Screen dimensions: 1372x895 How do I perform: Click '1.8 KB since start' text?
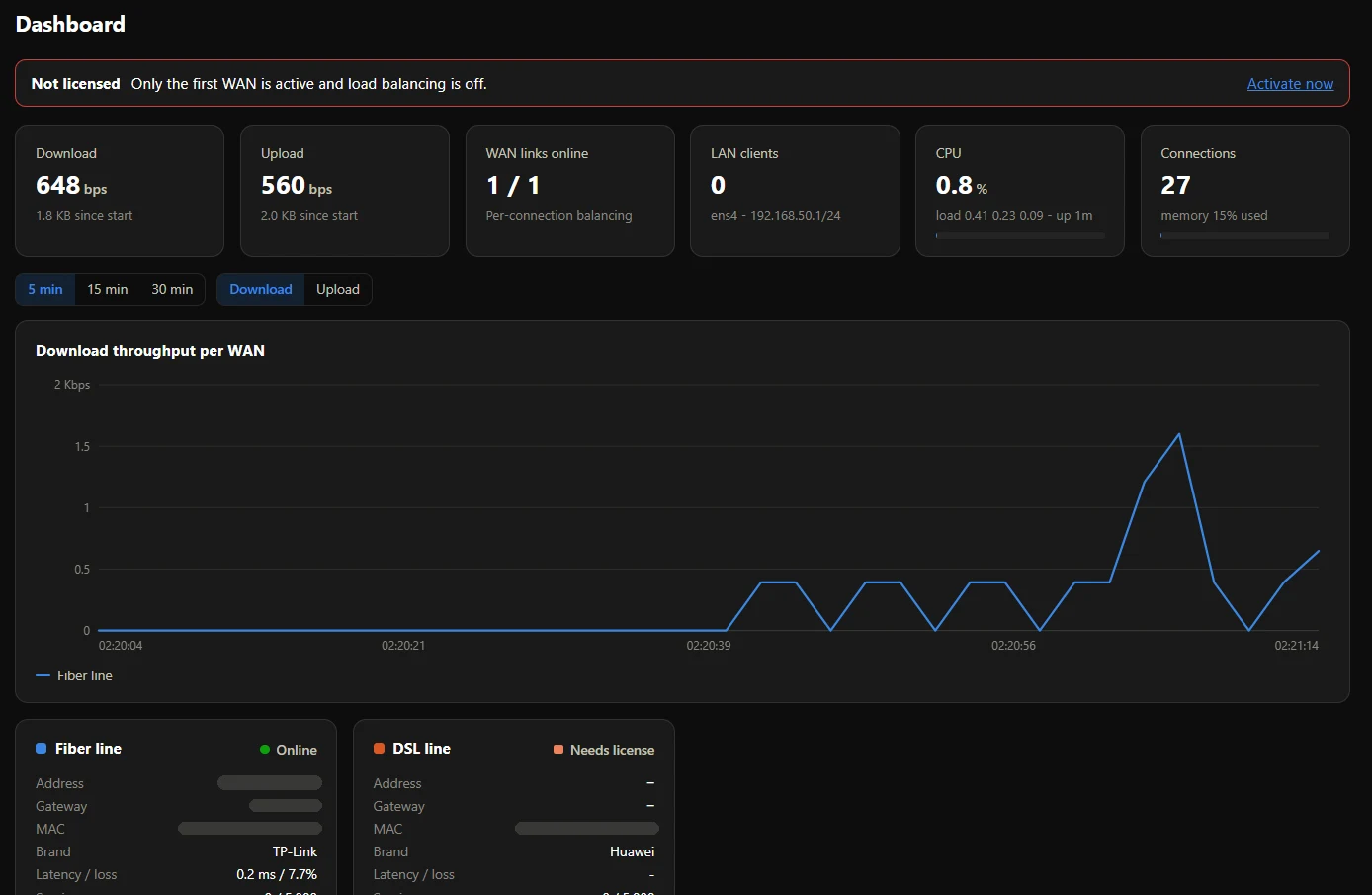[x=84, y=215]
